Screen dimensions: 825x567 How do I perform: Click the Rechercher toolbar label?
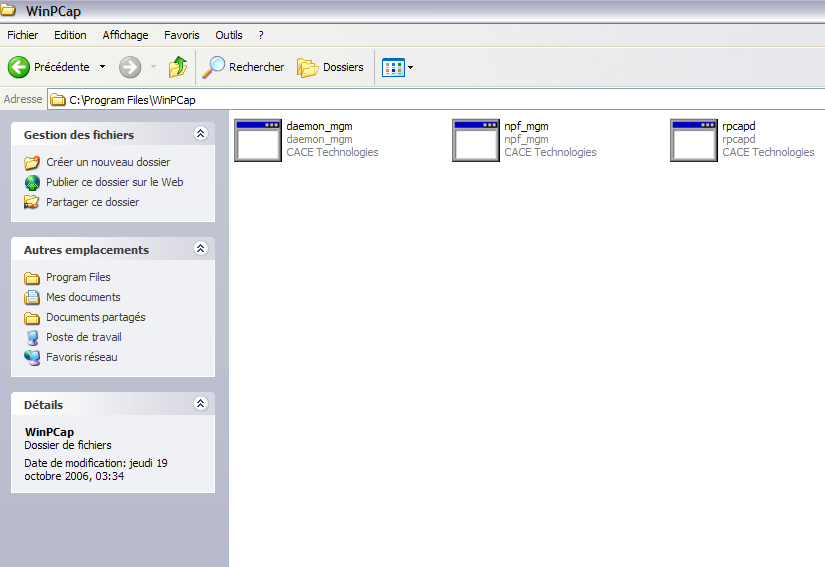(256, 67)
